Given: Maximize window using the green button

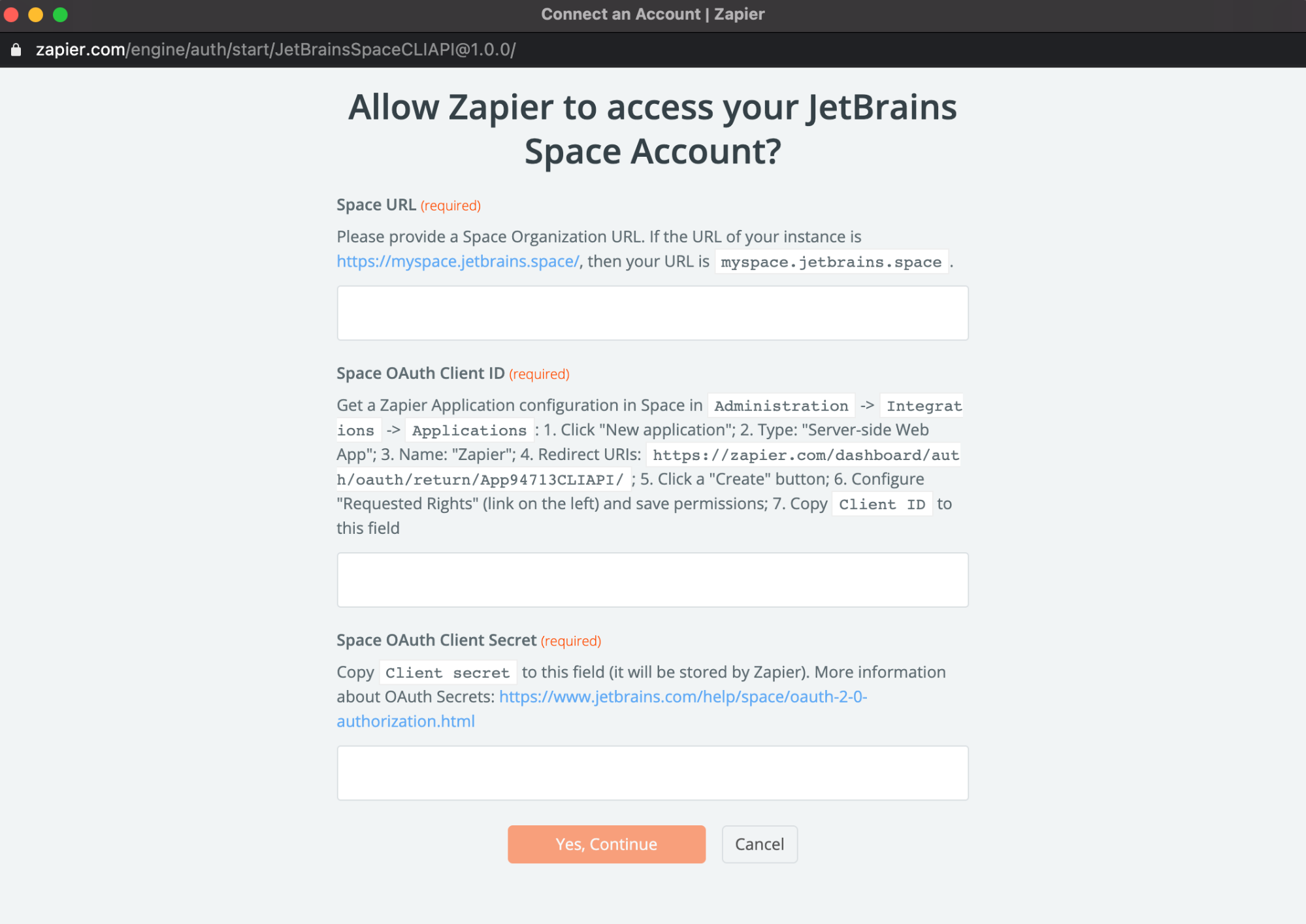Looking at the screenshot, I should [x=60, y=14].
